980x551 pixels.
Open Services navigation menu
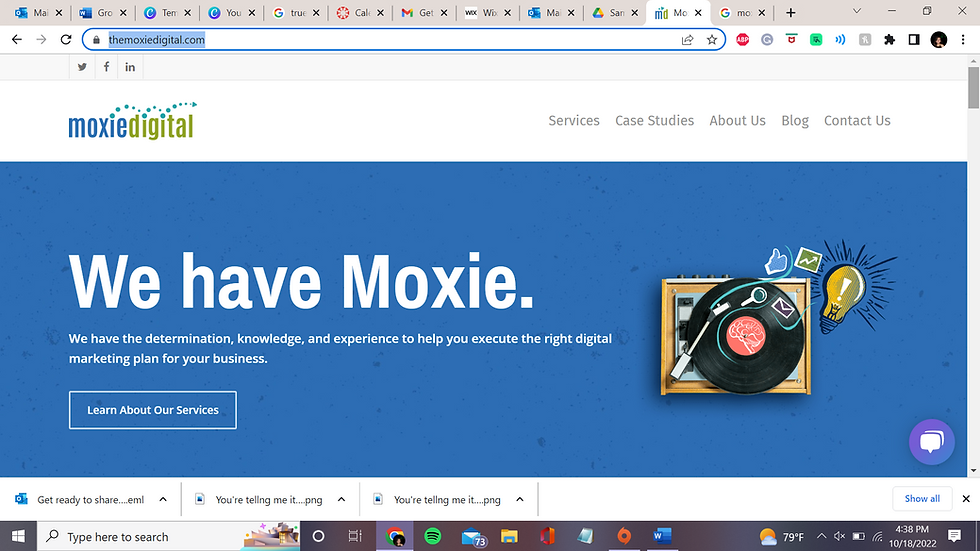[574, 121]
